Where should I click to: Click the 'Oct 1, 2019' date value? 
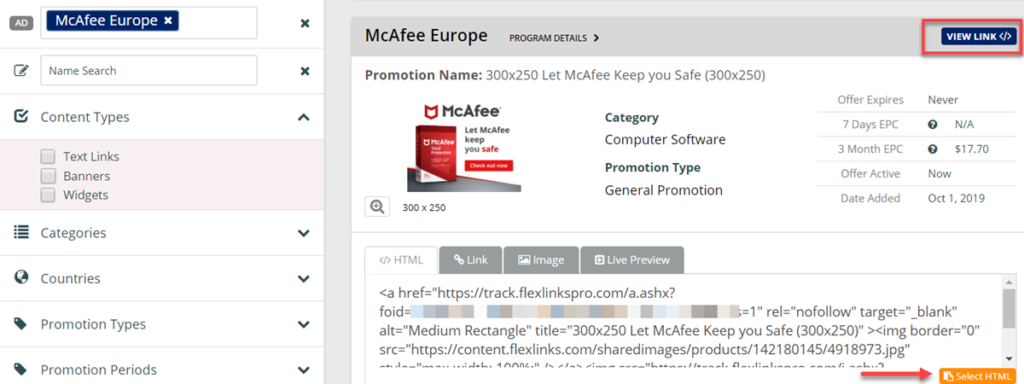tap(956, 198)
